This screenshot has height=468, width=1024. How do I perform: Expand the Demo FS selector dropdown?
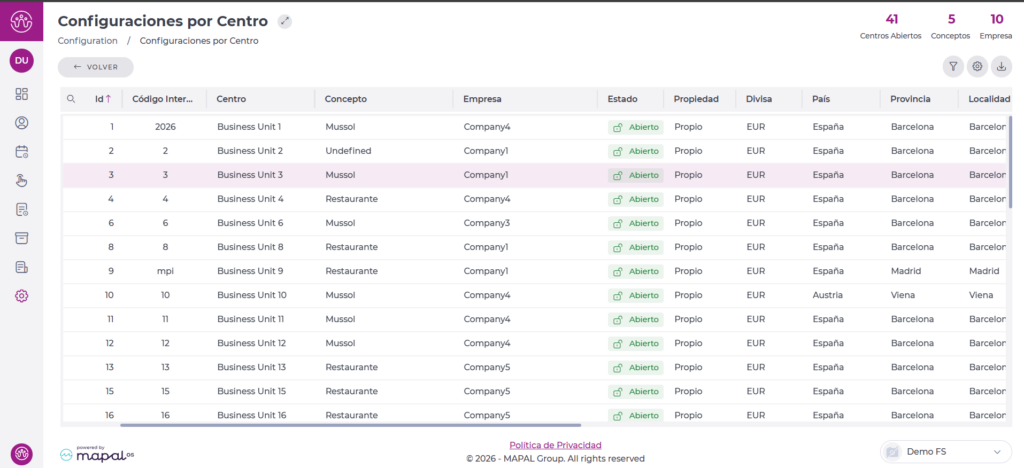pyautogui.click(x=946, y=452)
